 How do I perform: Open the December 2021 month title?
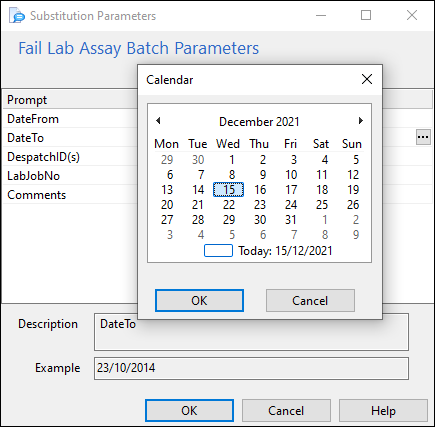pos(259,122)
